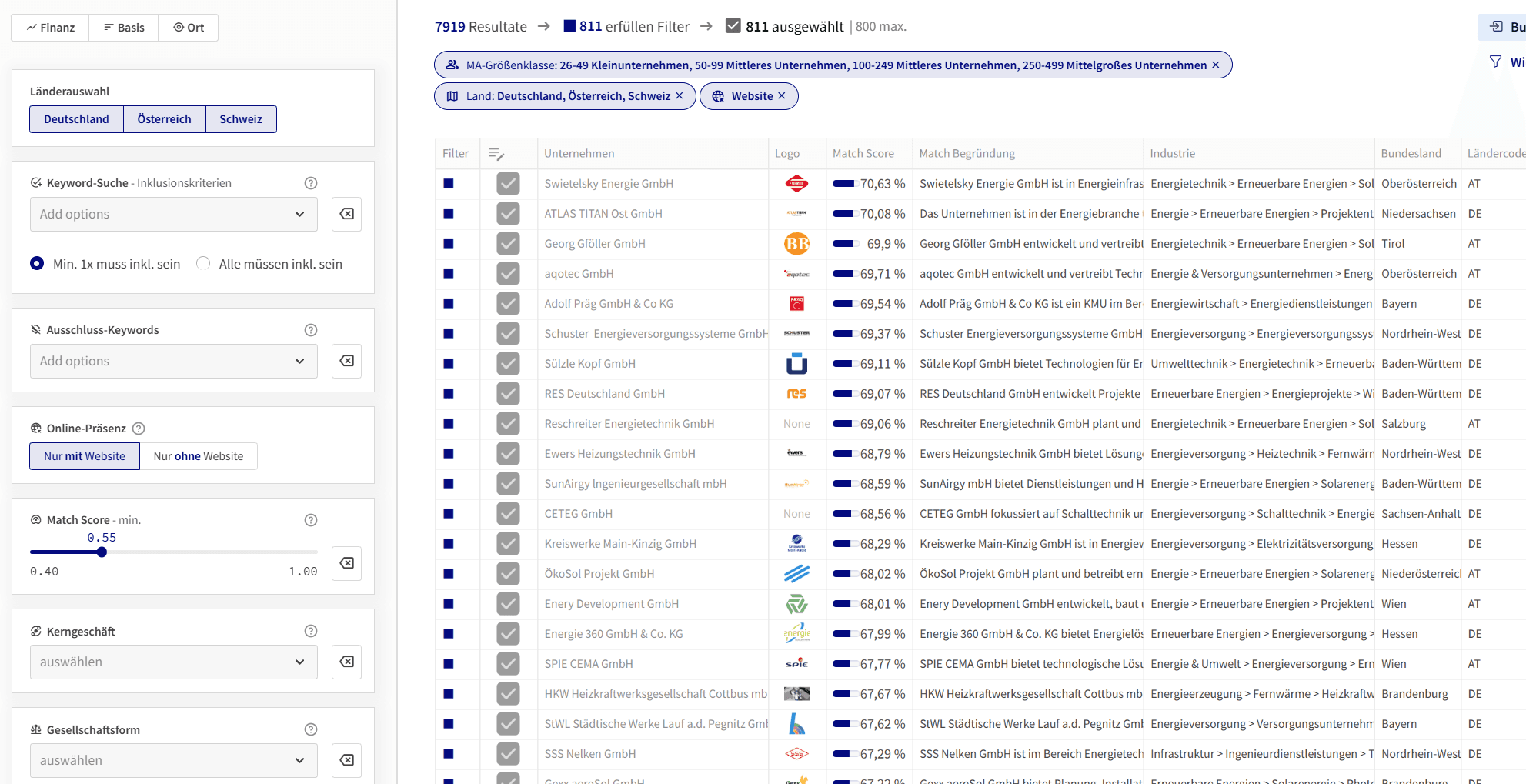Toggle the 811 ausgewählt checkbox

coord(733,26)
